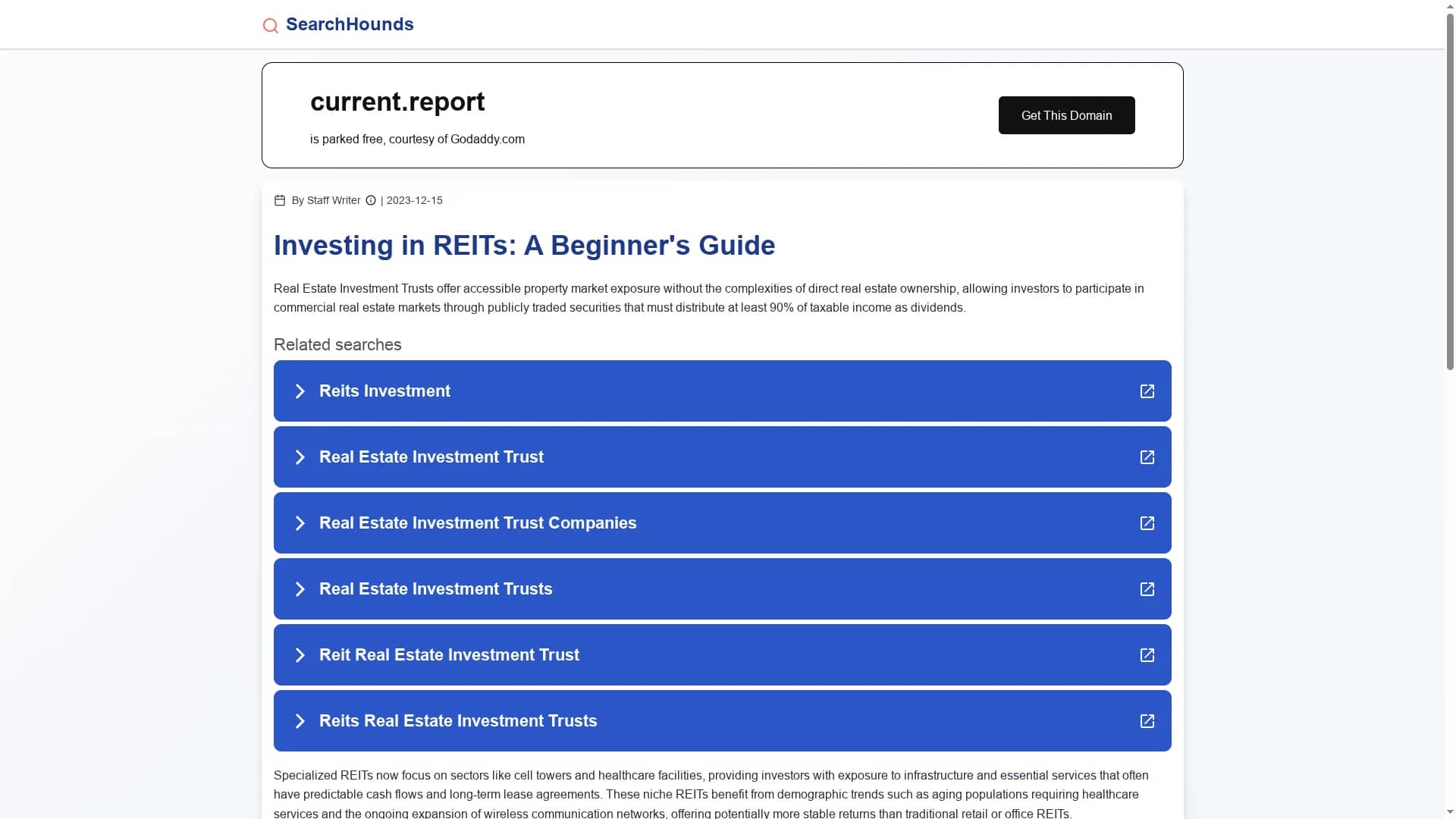This screenshot has width=1456, height=819.
Task: Select Real Estate Investment Trusts search result
Action: [x=722, y=589]
